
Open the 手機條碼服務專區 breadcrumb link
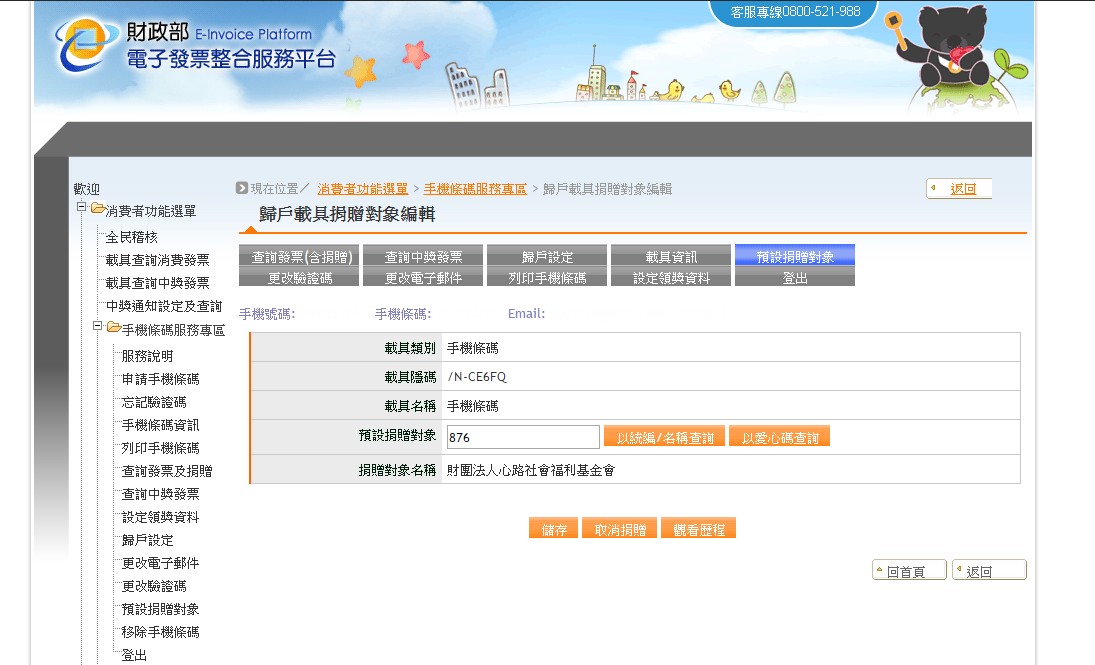475,189
